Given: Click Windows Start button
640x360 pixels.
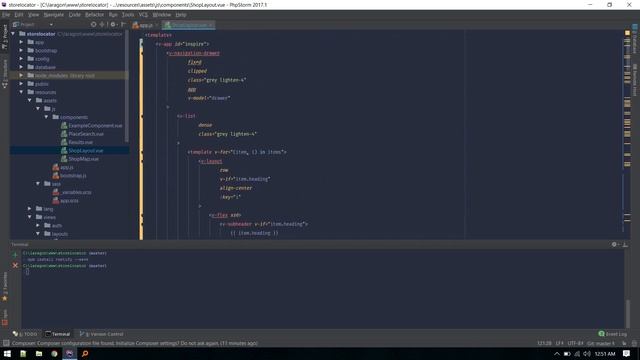Looking at the screenshot, I should tap(7, 353).
